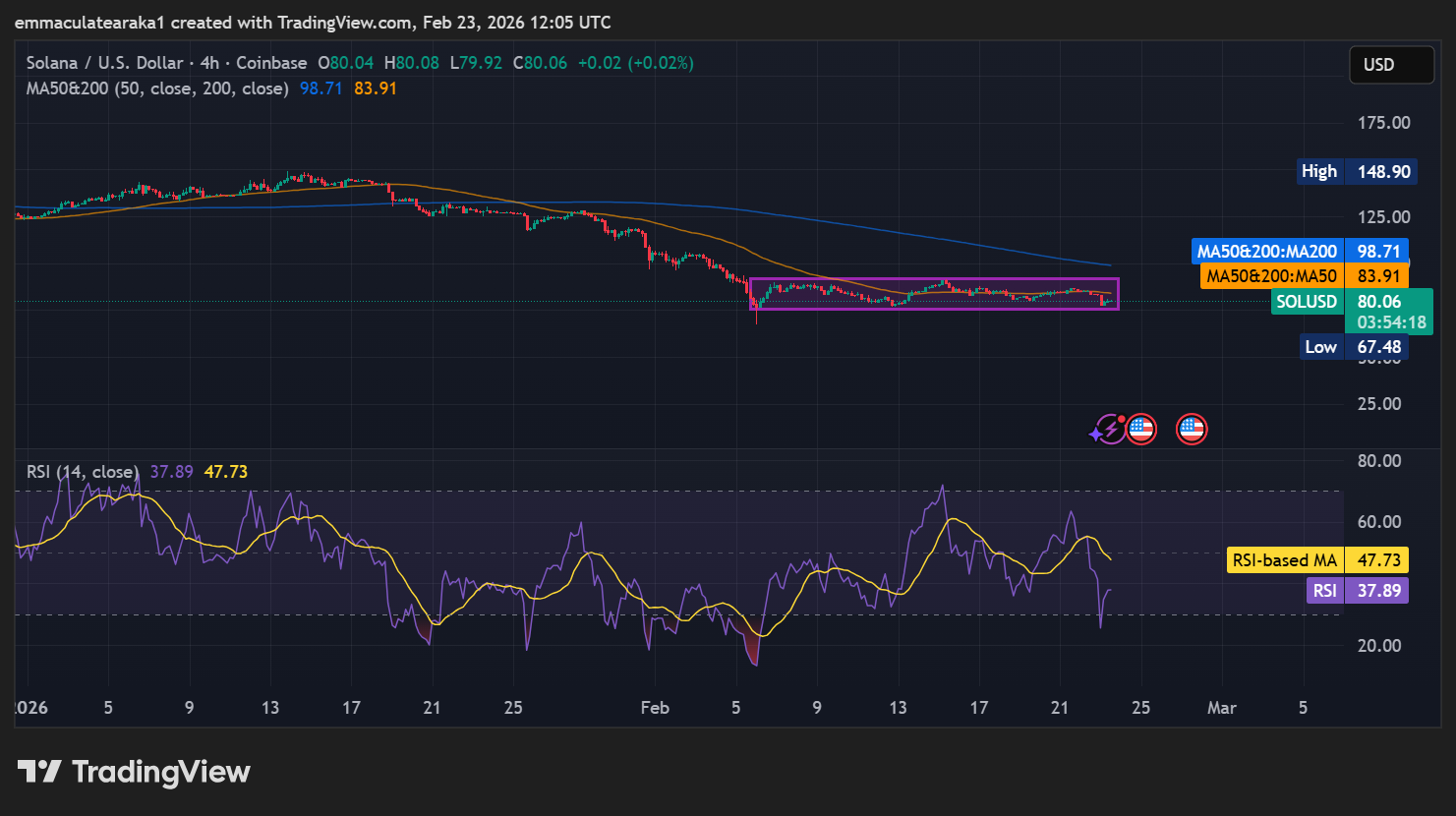Open the USD currency selector
1456x816 pixels.
[1390, 65]
